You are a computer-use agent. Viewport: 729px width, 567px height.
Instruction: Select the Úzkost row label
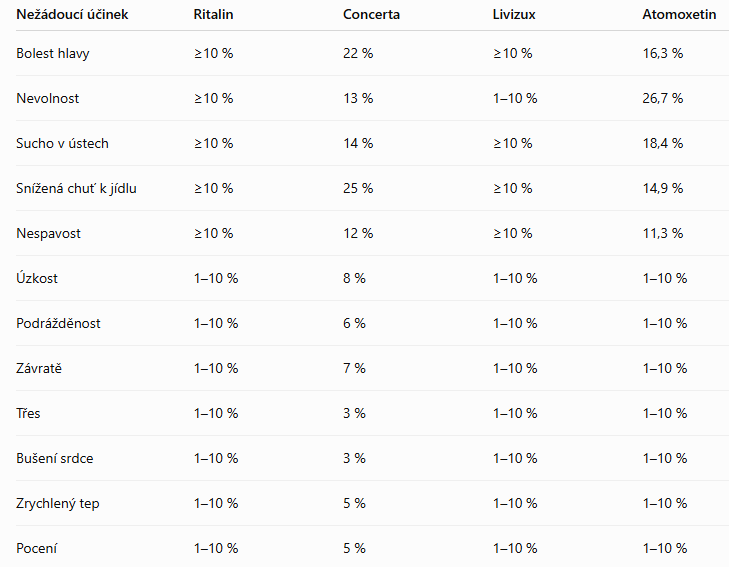point(37,278)
